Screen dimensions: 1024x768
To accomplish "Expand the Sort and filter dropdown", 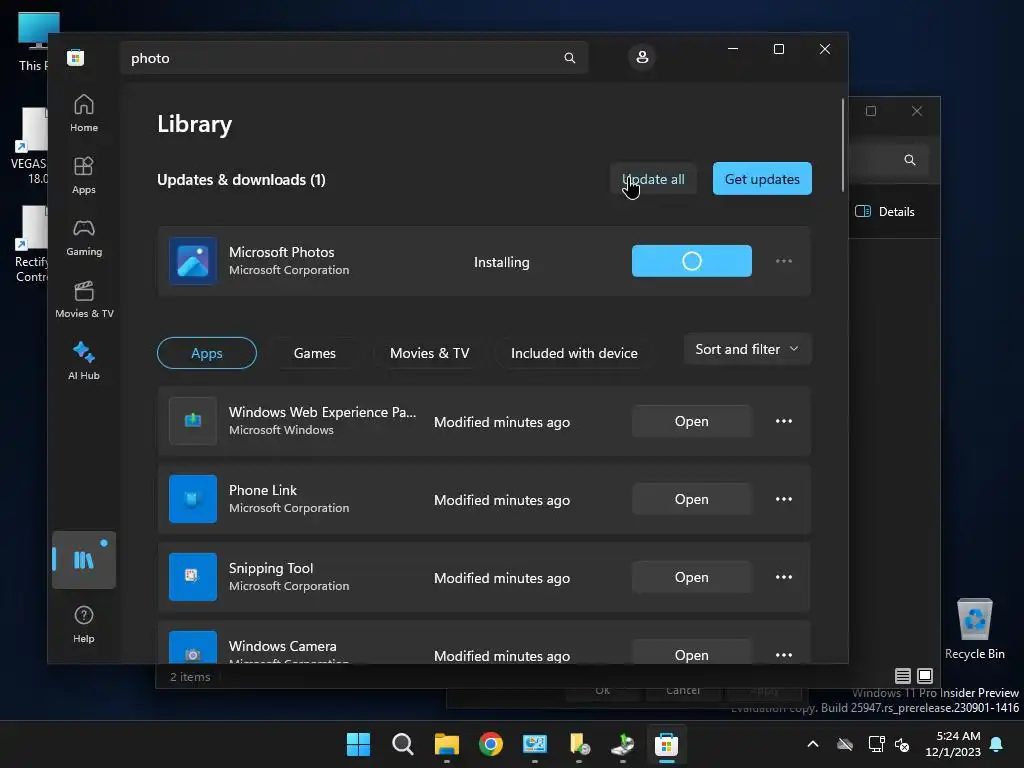I will coord(747,349).
